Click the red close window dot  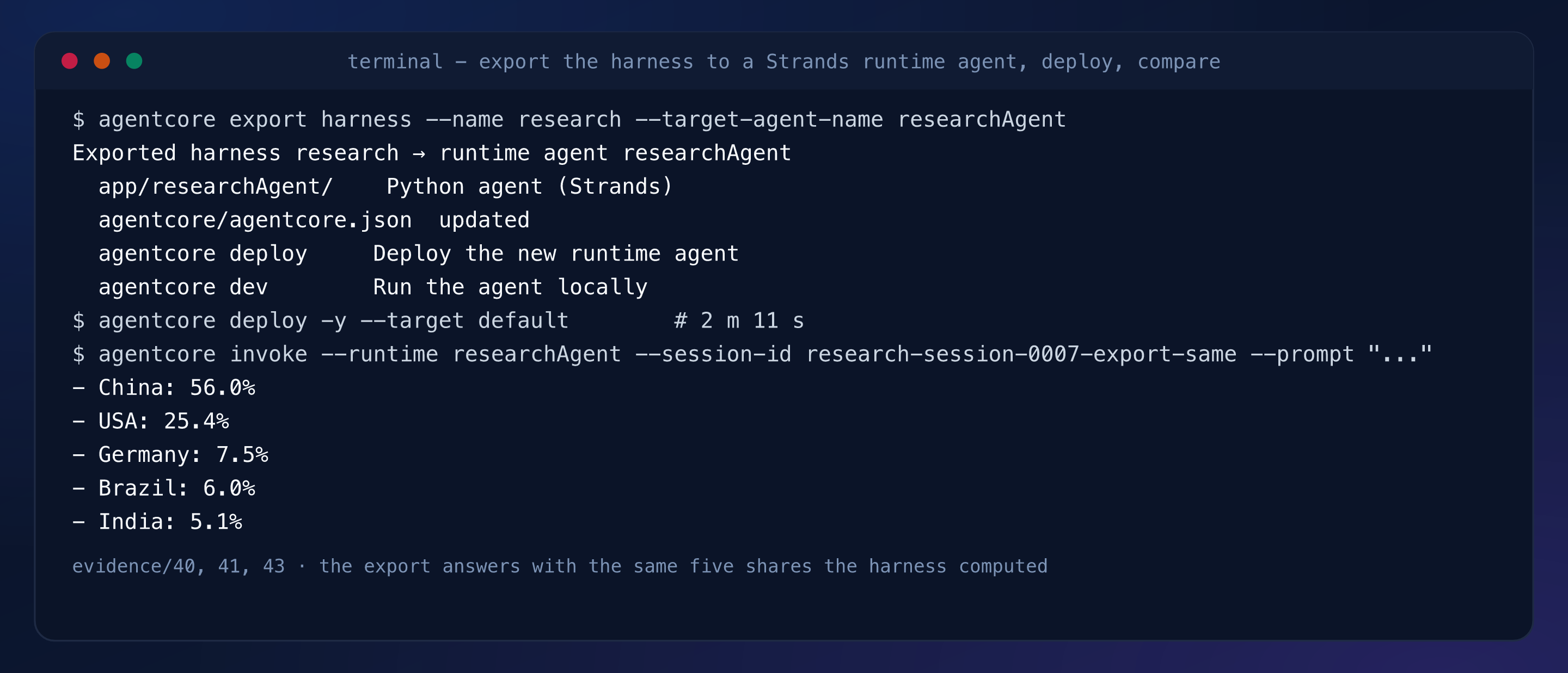(x=69, y=61)
